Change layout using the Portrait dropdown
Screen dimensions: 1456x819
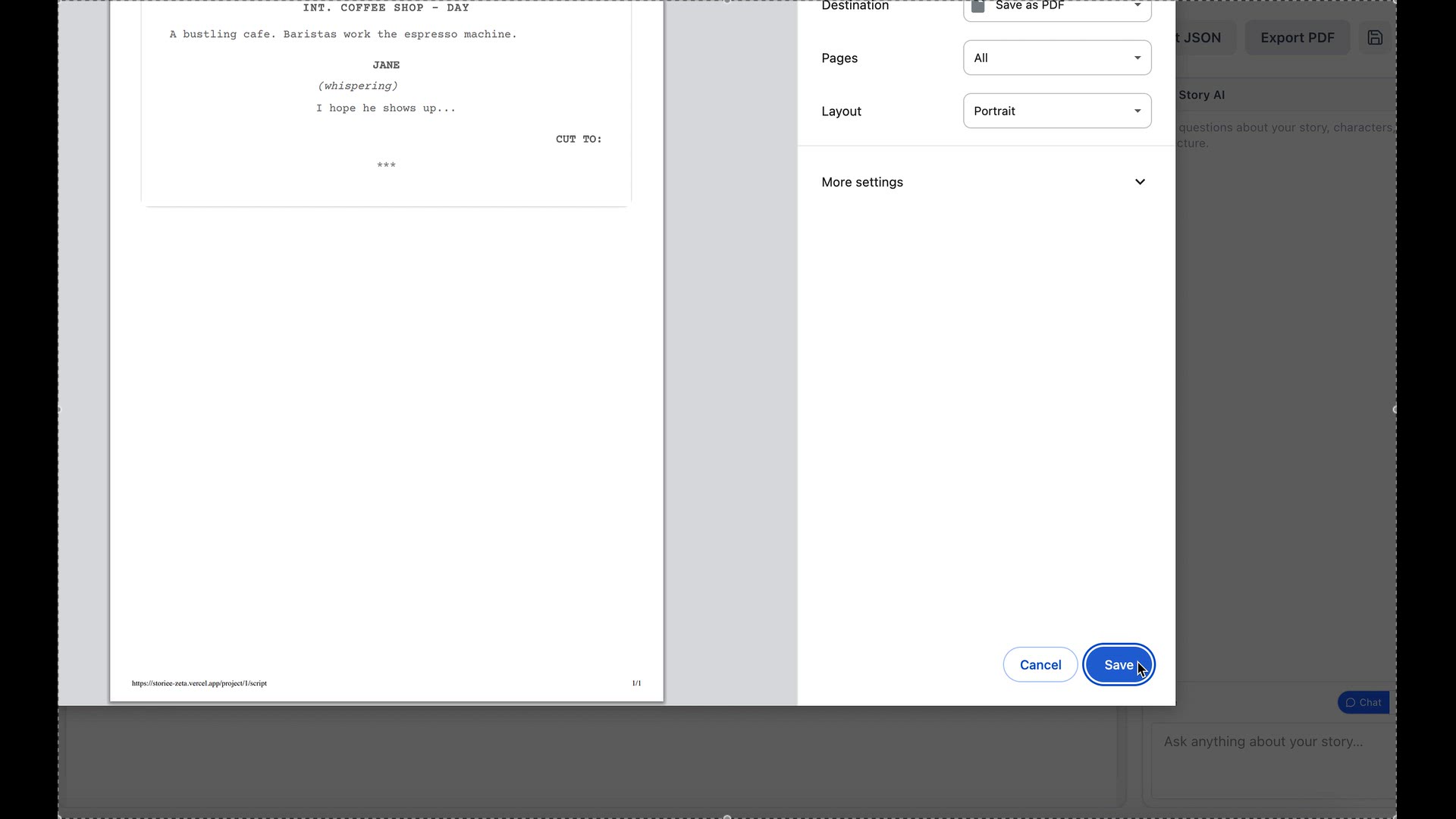(1057, 111)
